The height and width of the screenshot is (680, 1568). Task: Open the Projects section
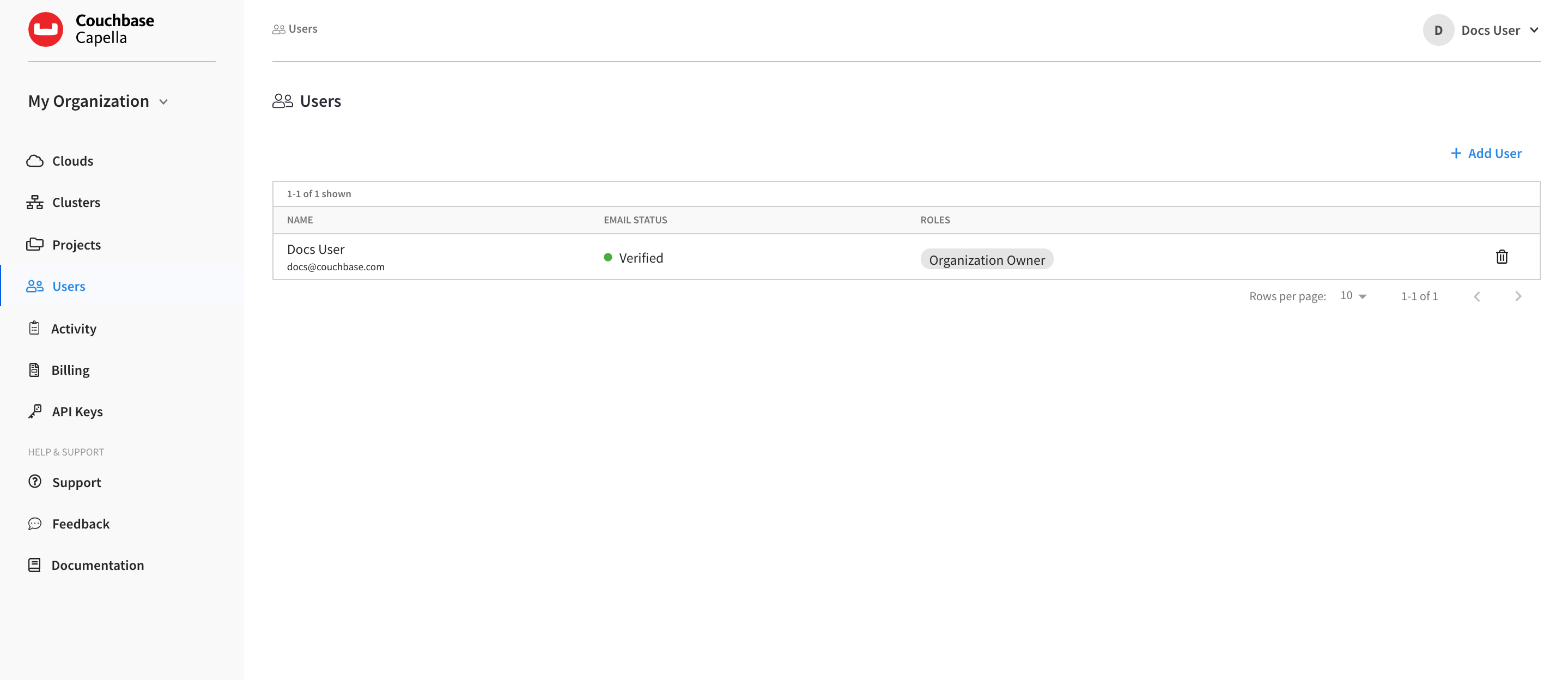(x=77, y=244)
